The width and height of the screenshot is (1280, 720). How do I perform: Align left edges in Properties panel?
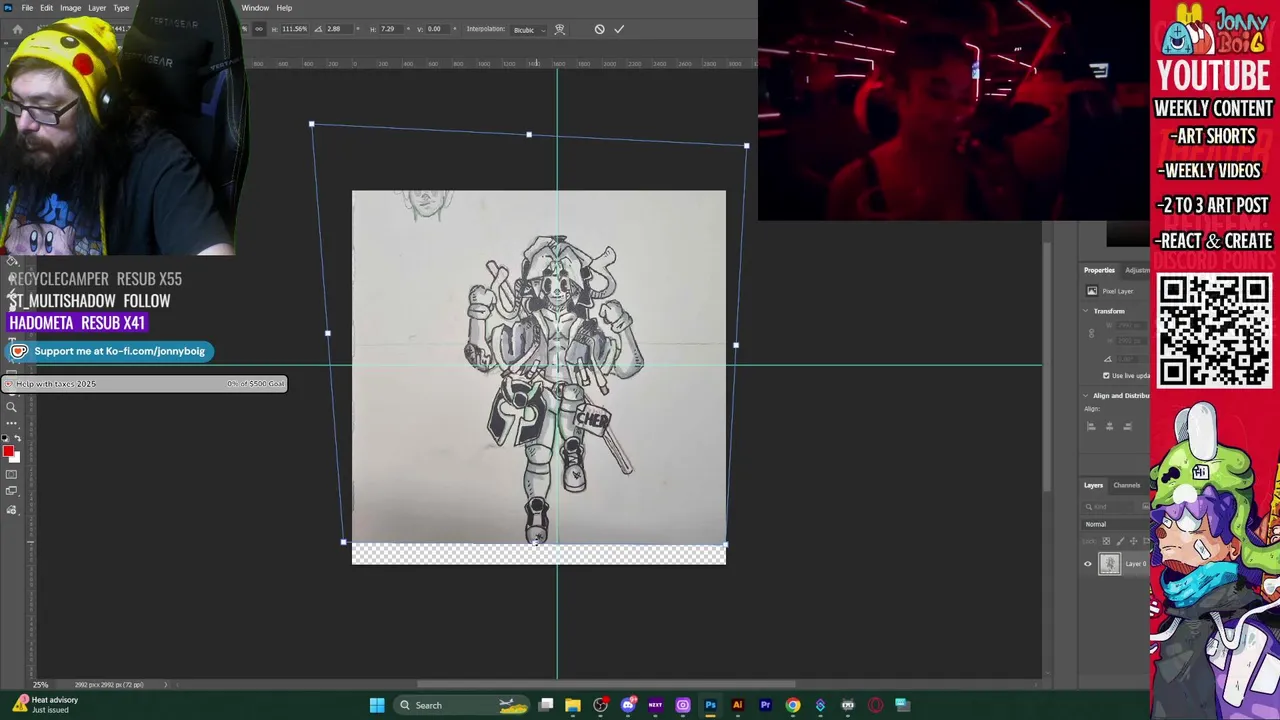pyautogui.click(x=1091, y=426)
